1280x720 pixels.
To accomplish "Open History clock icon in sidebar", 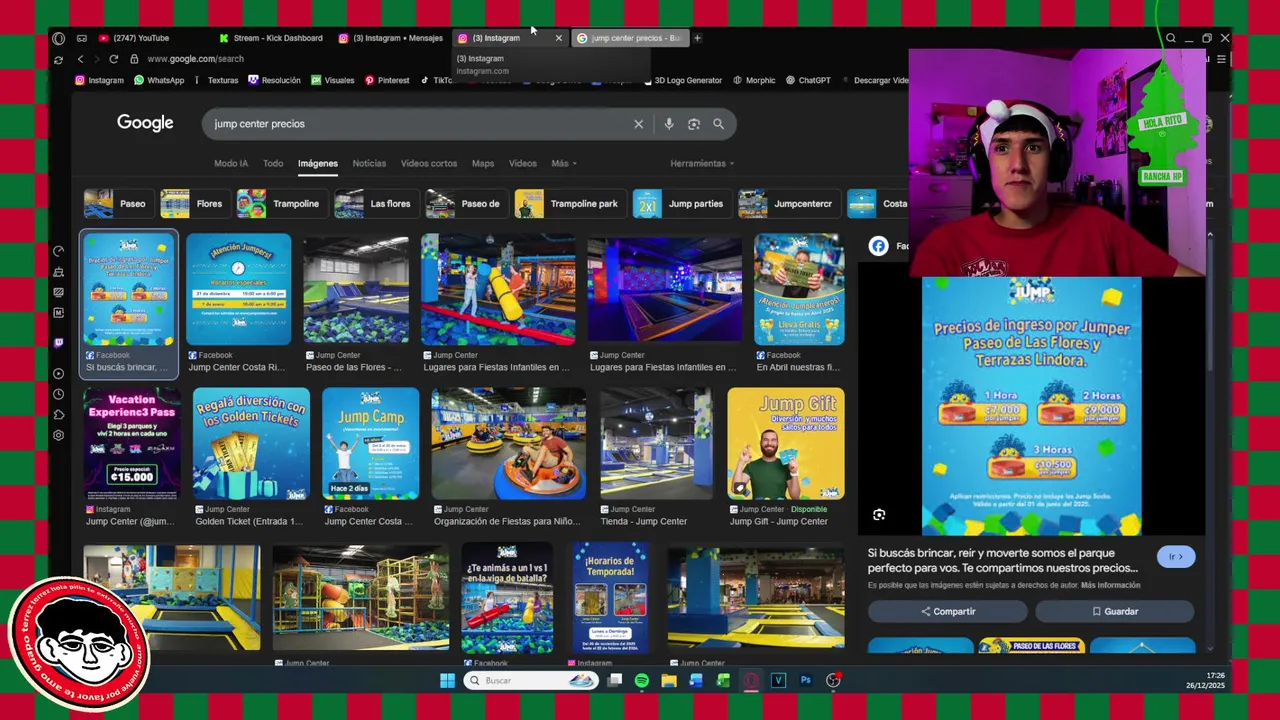I will 58,394.
